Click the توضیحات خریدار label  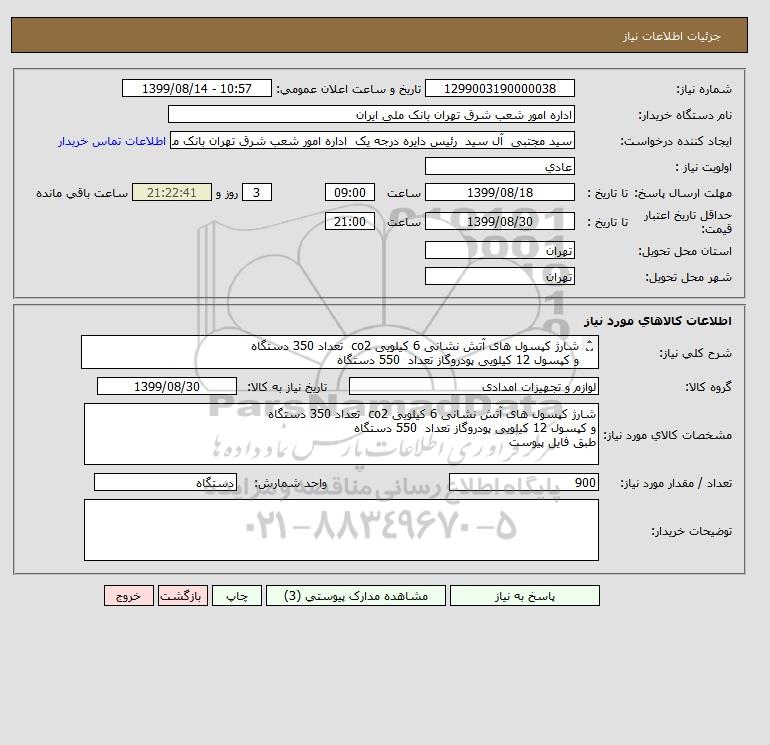coord(691,531)
